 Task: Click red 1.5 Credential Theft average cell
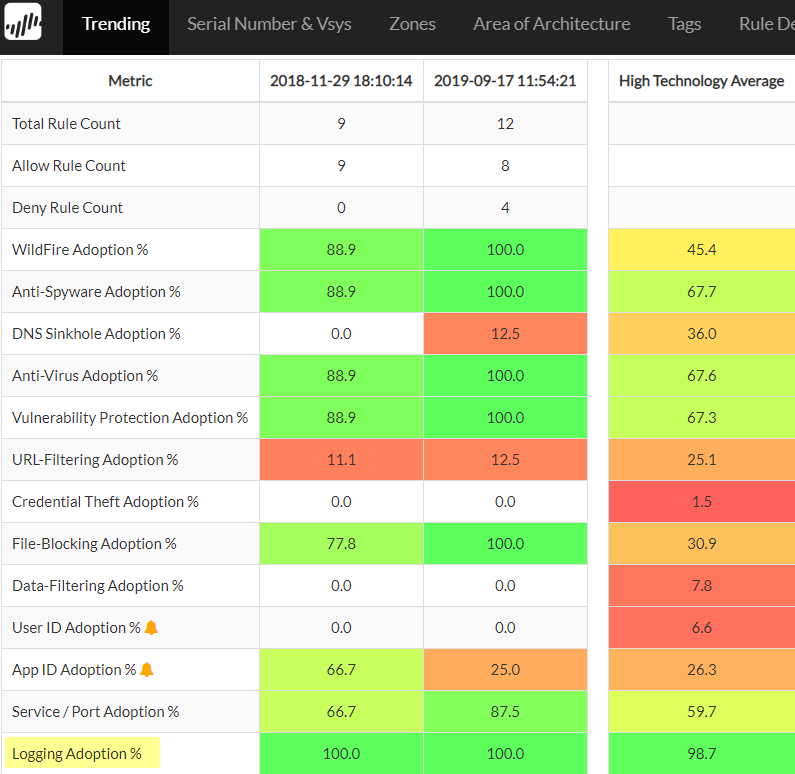(701, 502)
